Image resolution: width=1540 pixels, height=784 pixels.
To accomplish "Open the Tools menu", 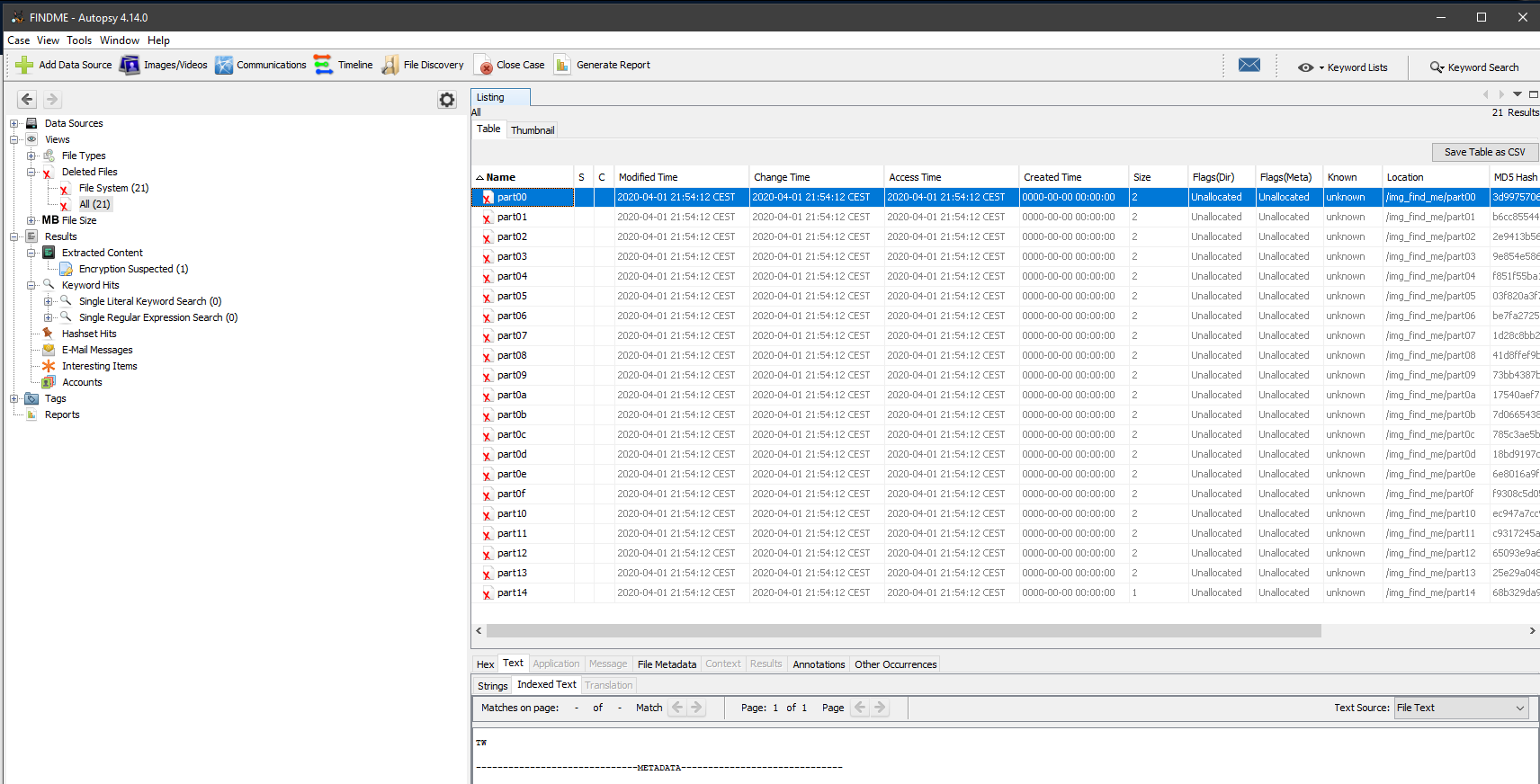I will click(x=79, y=40).
